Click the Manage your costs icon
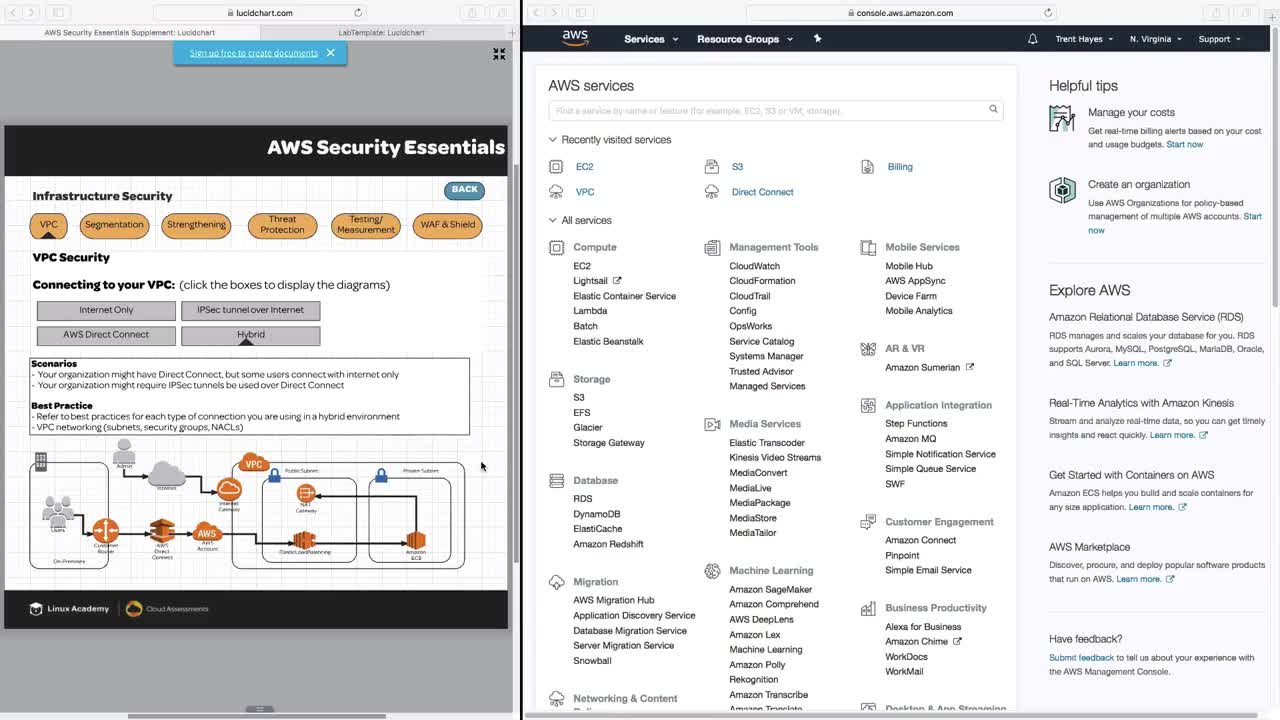1280x720 pixels. click(1062, 119)
